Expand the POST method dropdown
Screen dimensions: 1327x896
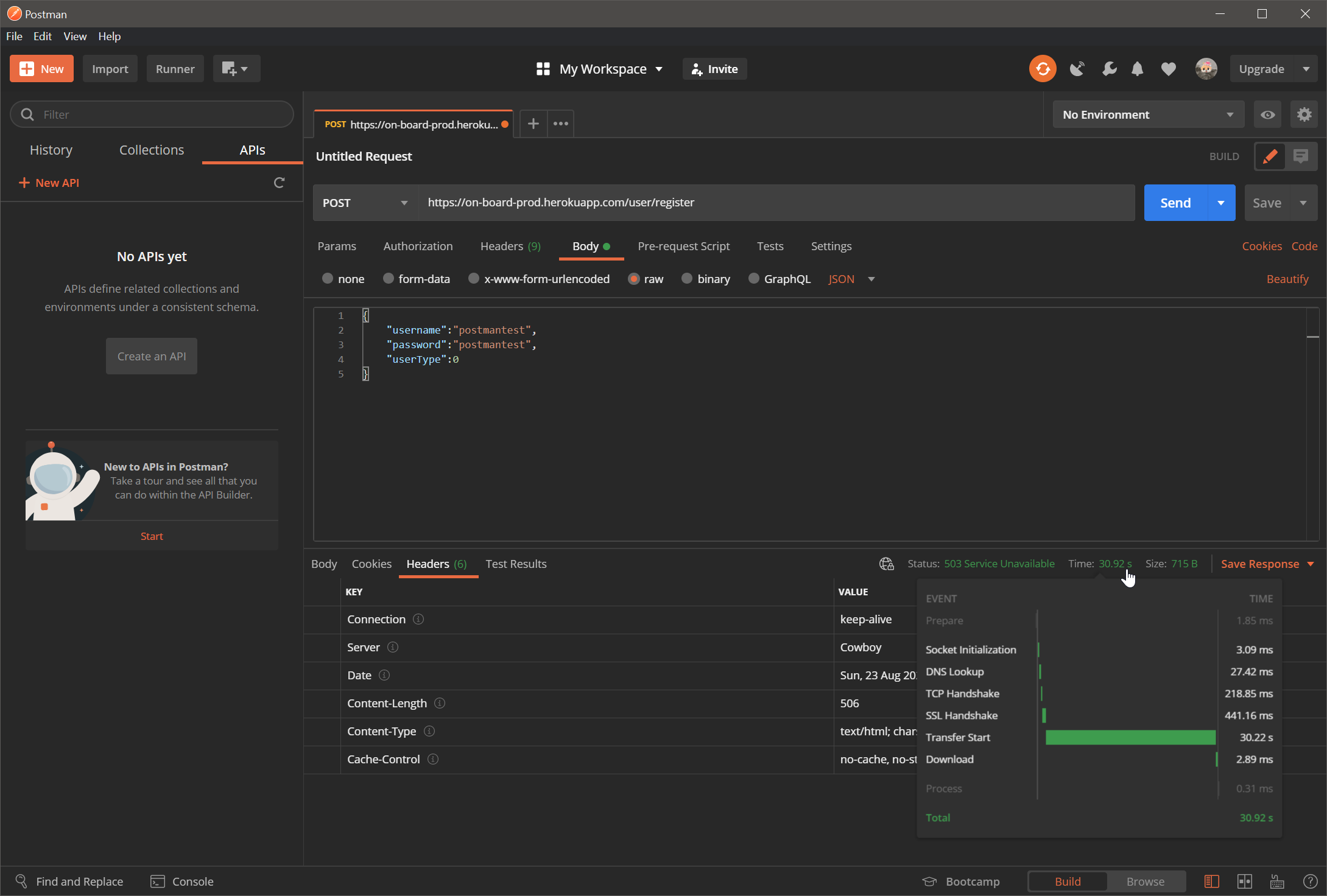pyautogui.click(x=365, y=203)
